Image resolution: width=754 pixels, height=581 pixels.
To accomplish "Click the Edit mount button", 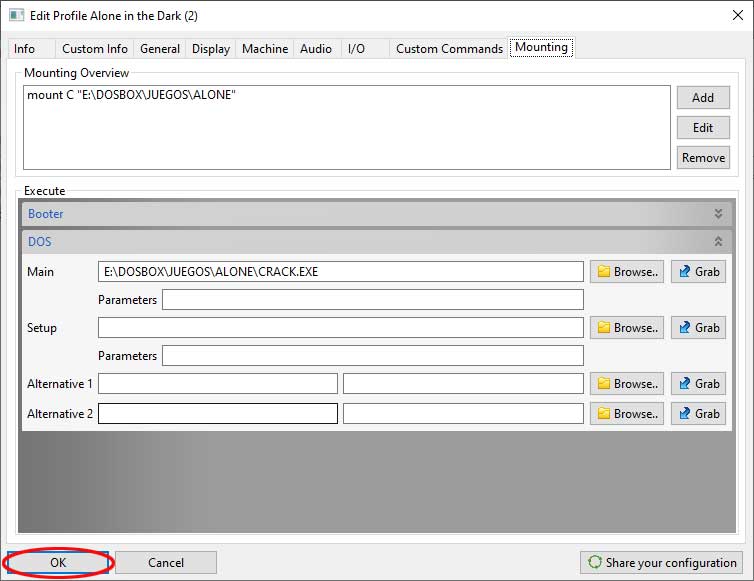I will 703,127.
